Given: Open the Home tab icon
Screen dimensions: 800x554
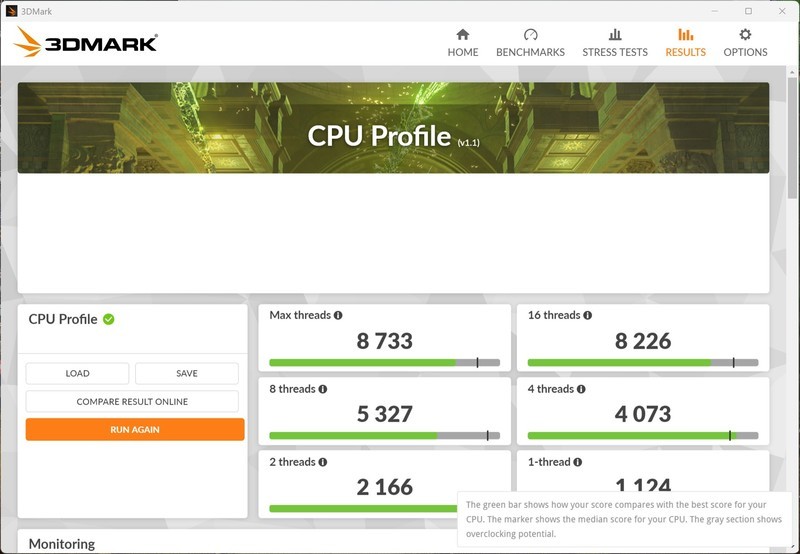Looking at the screenshot, I should (x=463, y=35).
